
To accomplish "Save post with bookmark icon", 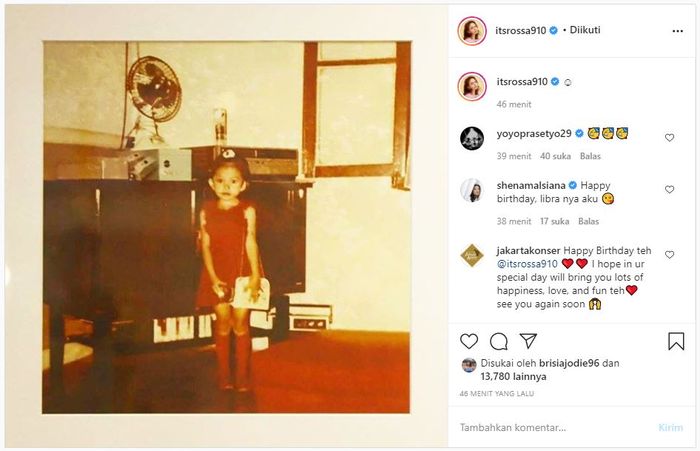I will [676, 342].
